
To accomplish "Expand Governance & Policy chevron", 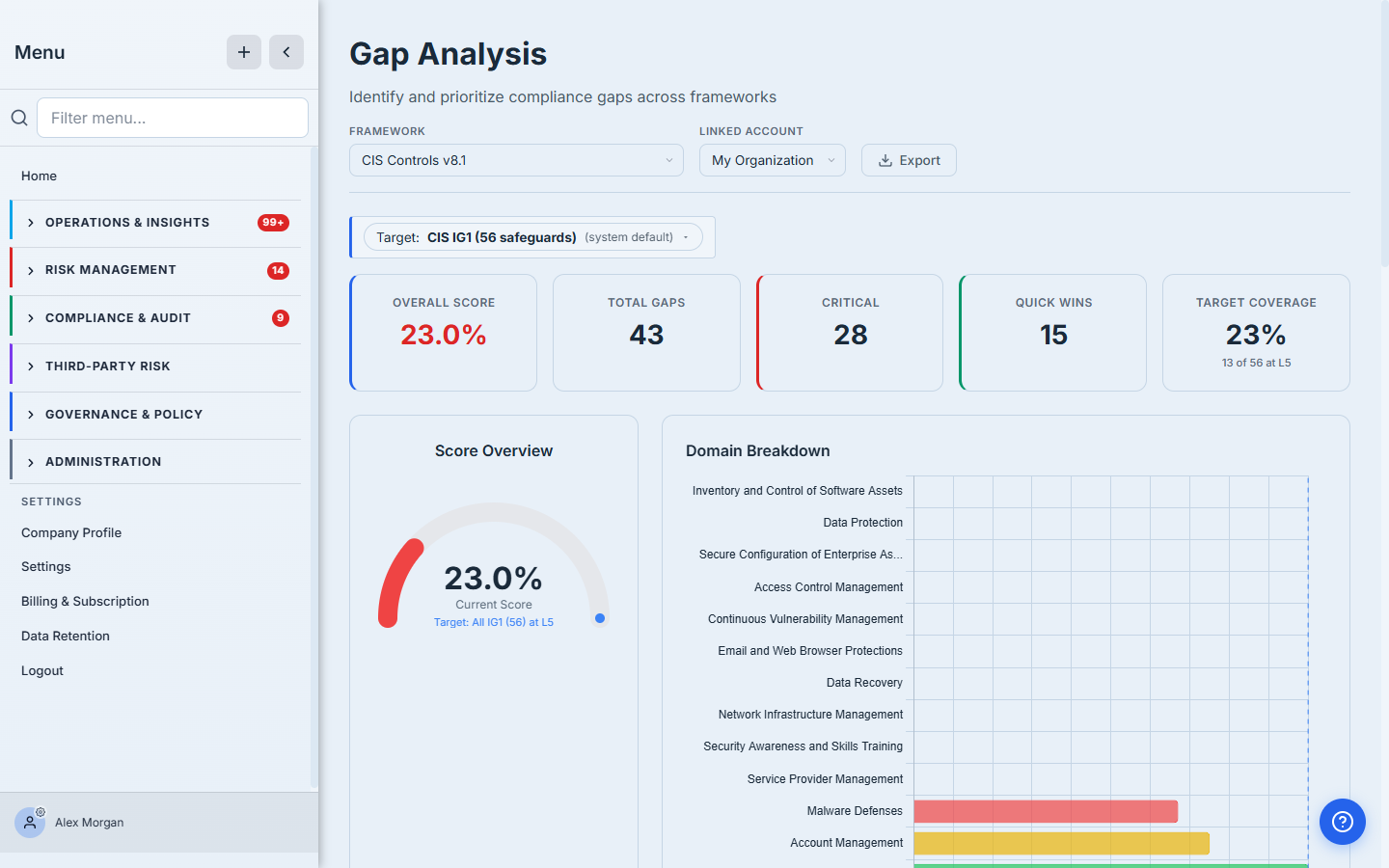I will tap(31, 415).
